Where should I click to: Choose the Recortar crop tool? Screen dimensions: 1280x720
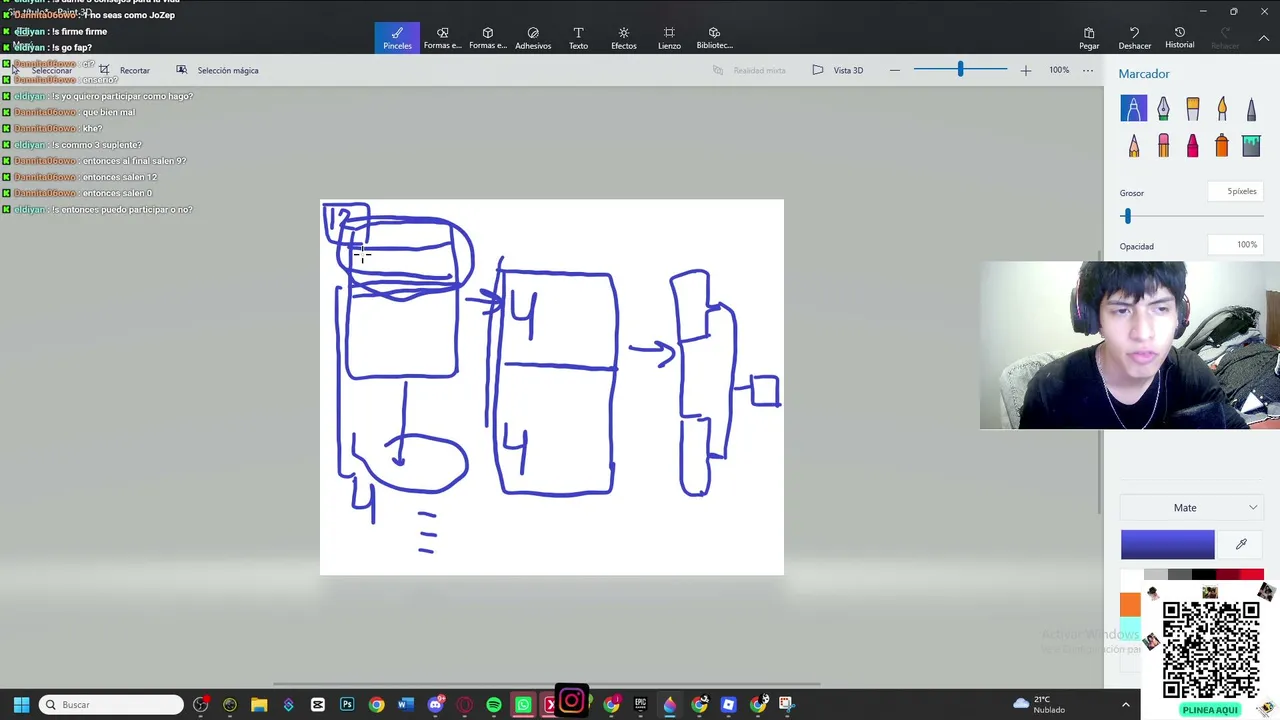click(x=125, y=70)
